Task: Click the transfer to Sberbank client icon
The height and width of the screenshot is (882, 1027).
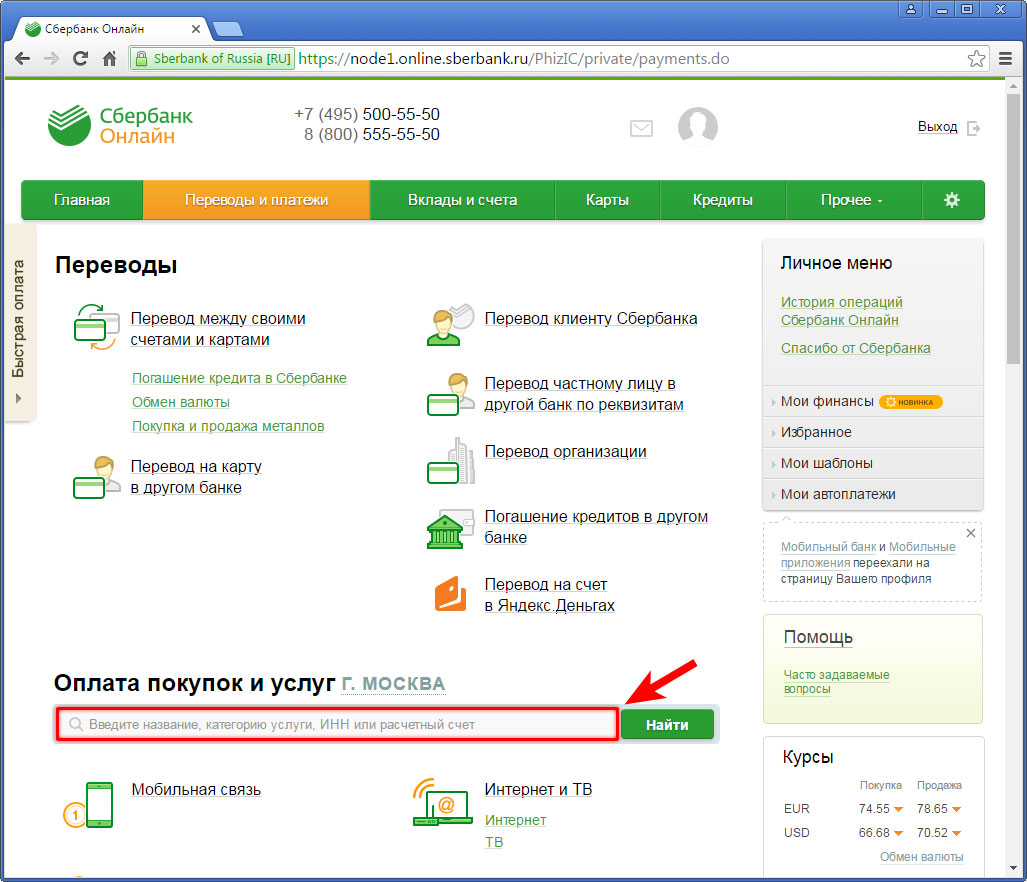Action: [x=450, y=325]
